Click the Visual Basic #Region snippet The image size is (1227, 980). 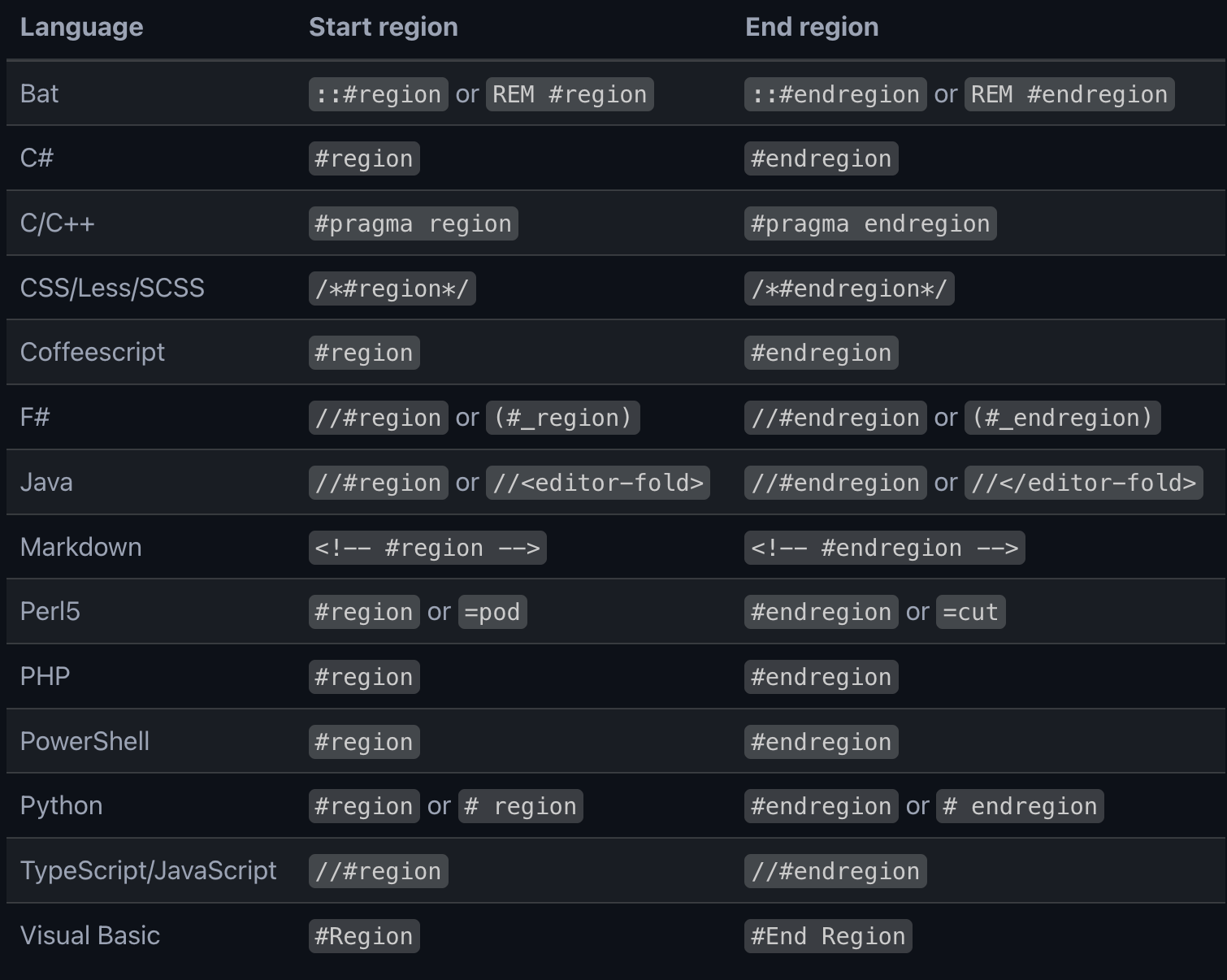tap(363, 936)
